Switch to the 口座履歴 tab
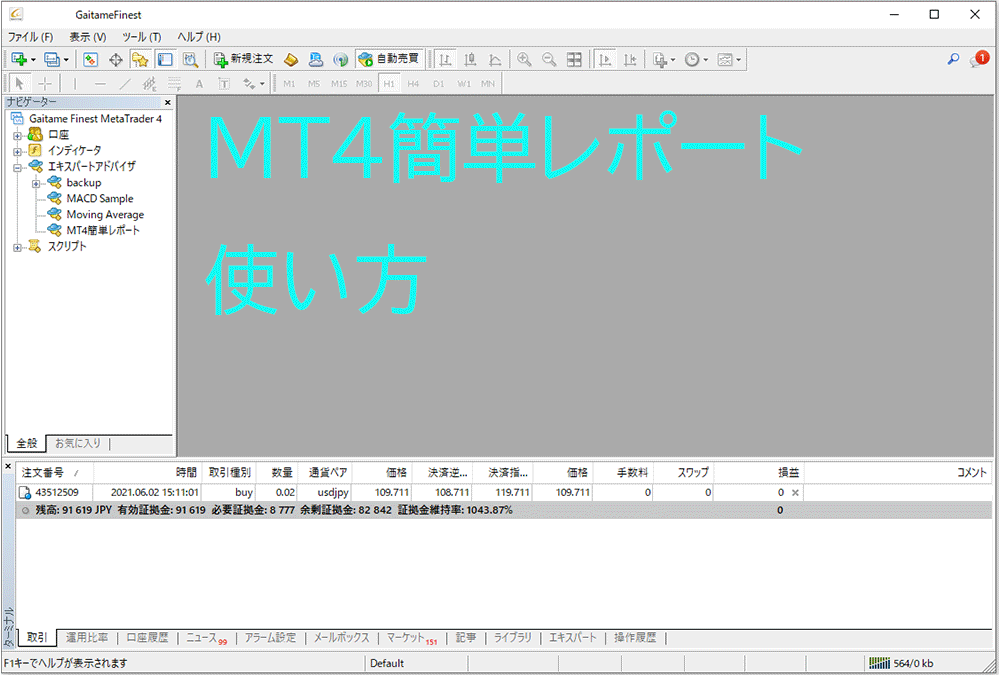Screen dimensions: 1000x675 147,637
